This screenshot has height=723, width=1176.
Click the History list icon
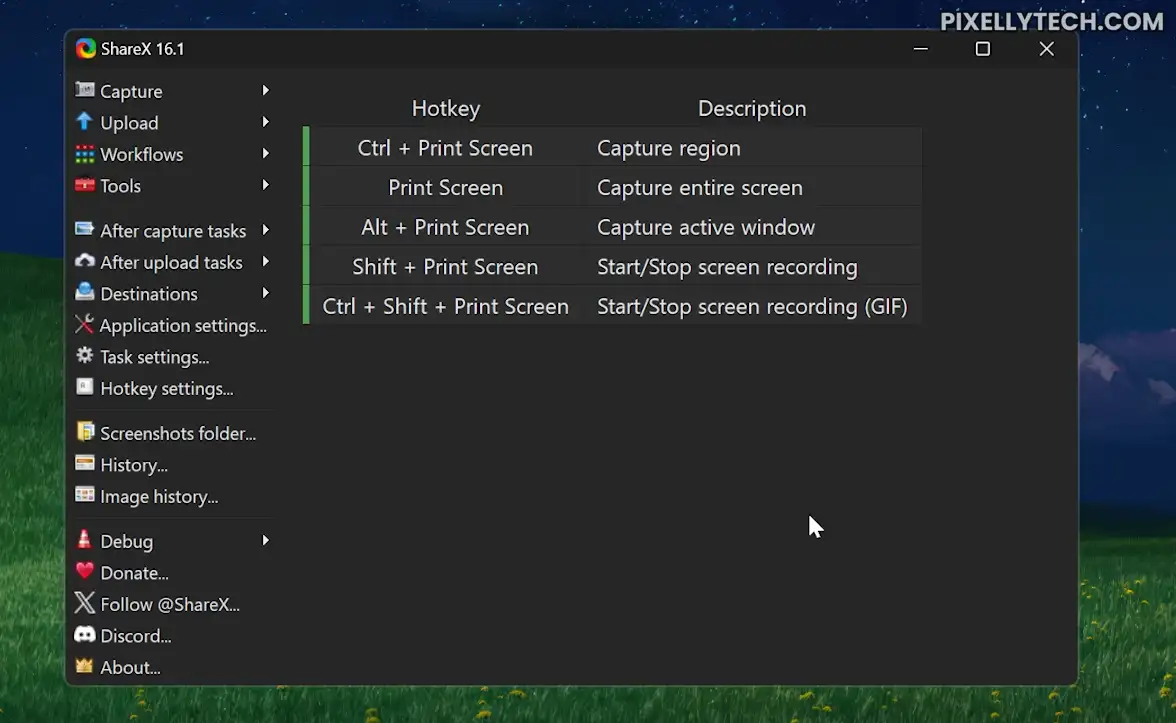(x=85, y=464)
